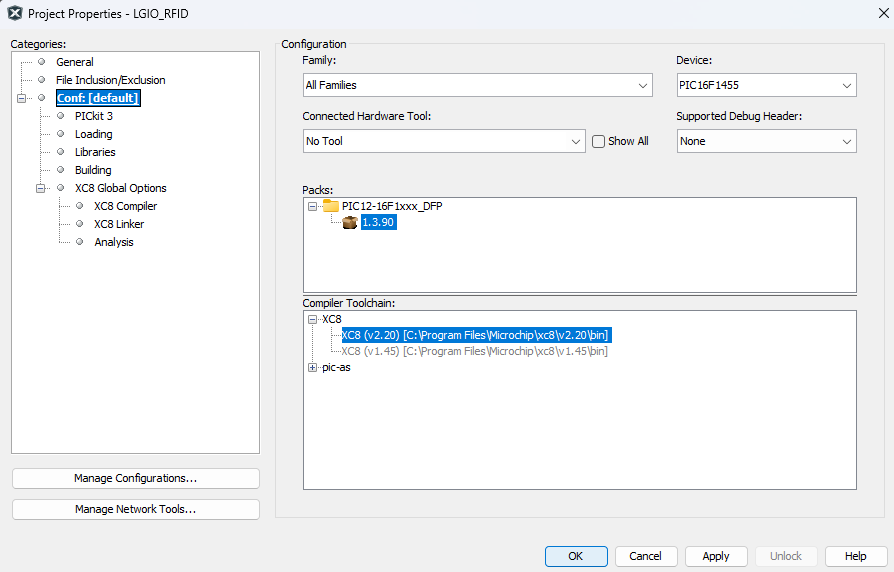Click the Manage Network Tools button
This screenshot has width=894, height=572.
click(135, 510)
